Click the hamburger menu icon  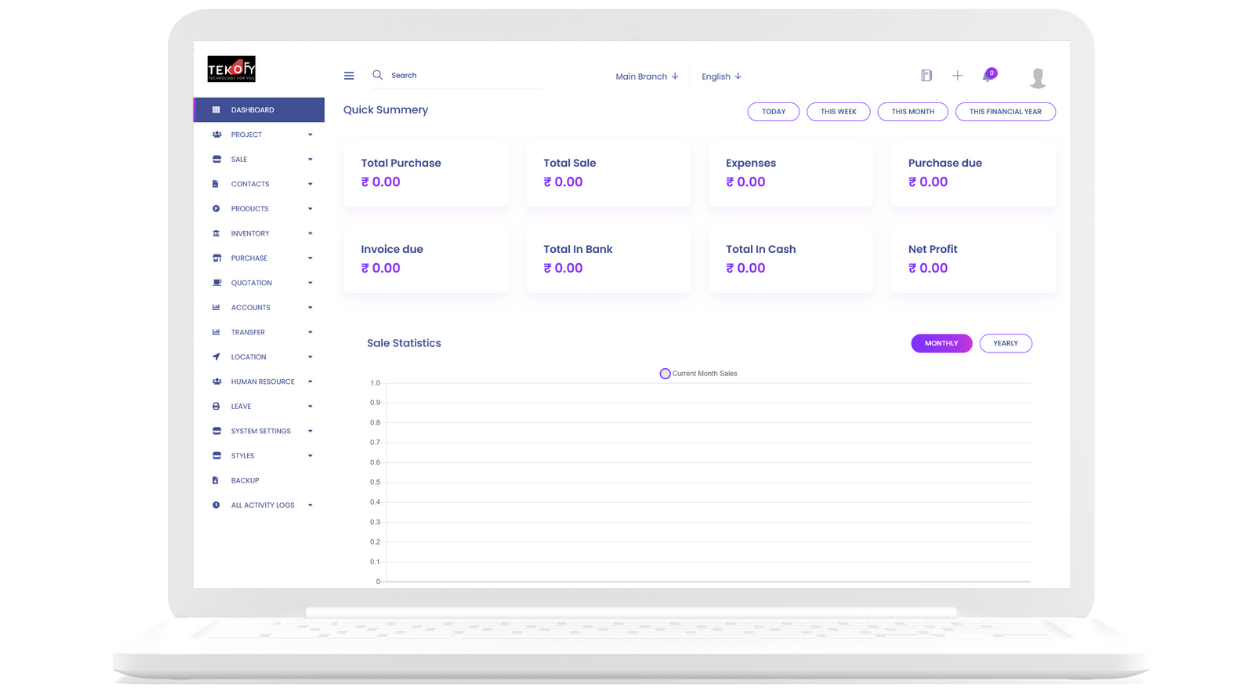349,76
